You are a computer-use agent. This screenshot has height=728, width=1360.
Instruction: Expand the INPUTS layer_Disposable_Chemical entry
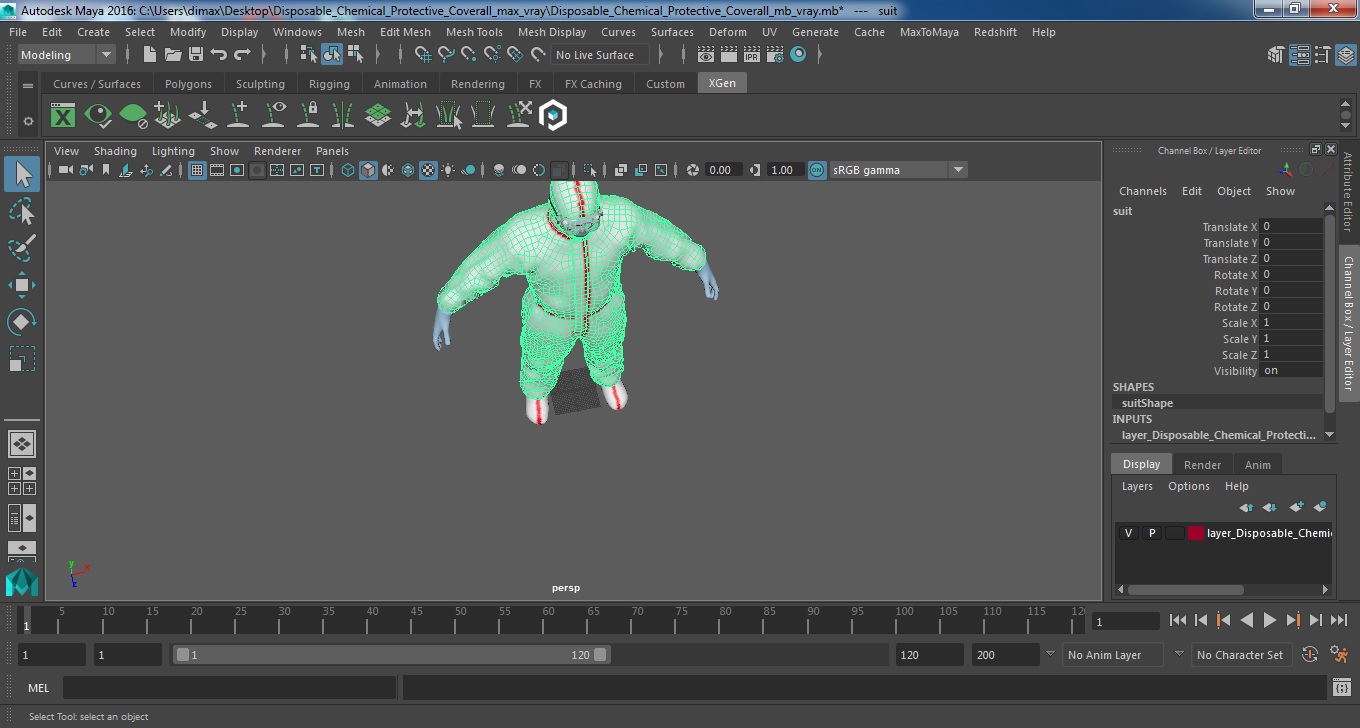click(x=1219, y=435)
